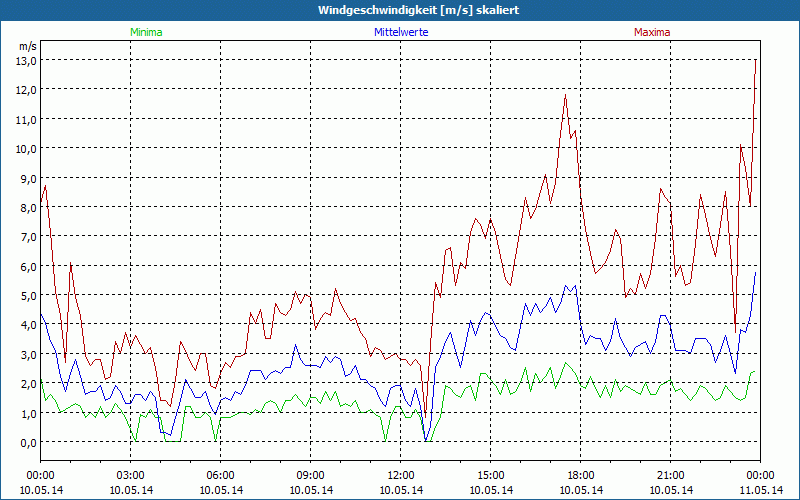The width and height of the screenshot is (800, 500).
Task: Click the 15:00 time axis label
Action: 491,476
